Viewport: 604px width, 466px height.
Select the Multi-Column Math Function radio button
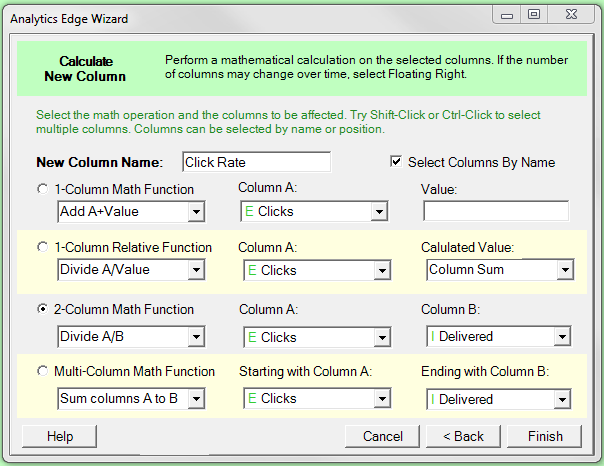(42, 371)
